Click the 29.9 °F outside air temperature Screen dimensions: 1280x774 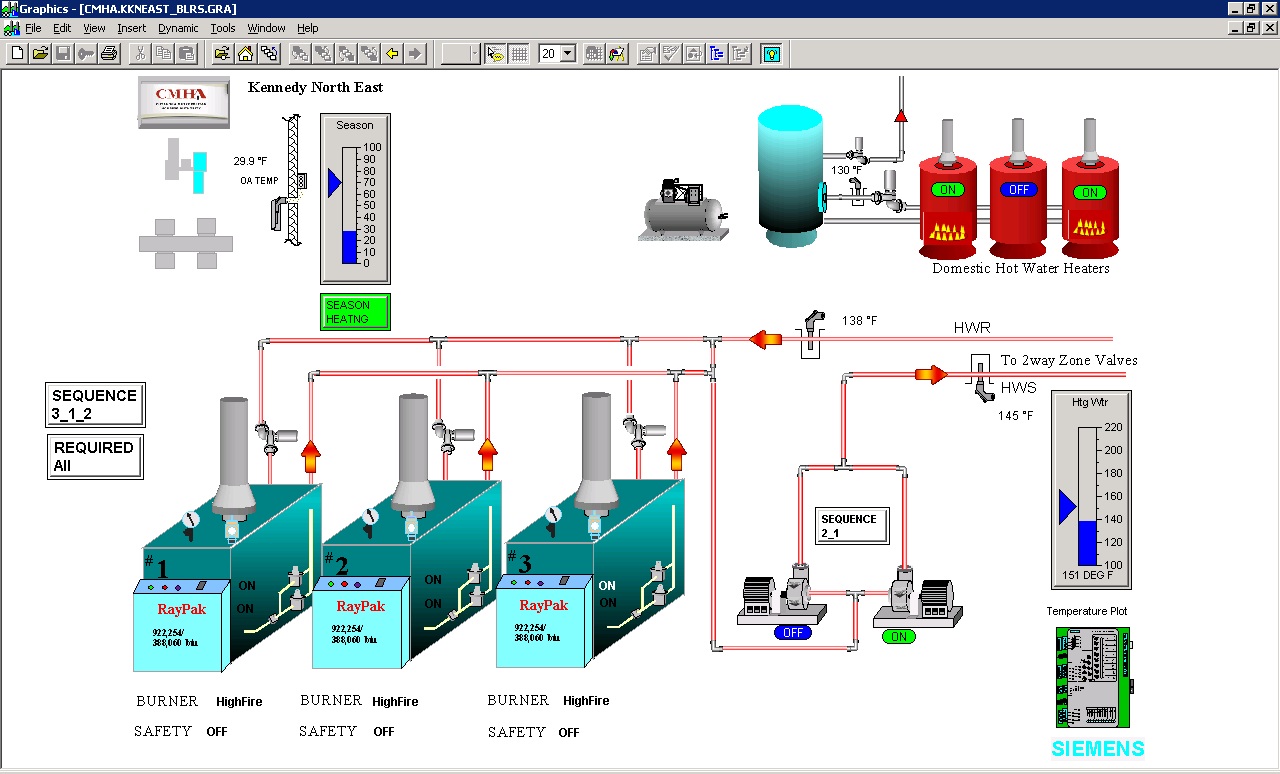[x=250, y=161]
